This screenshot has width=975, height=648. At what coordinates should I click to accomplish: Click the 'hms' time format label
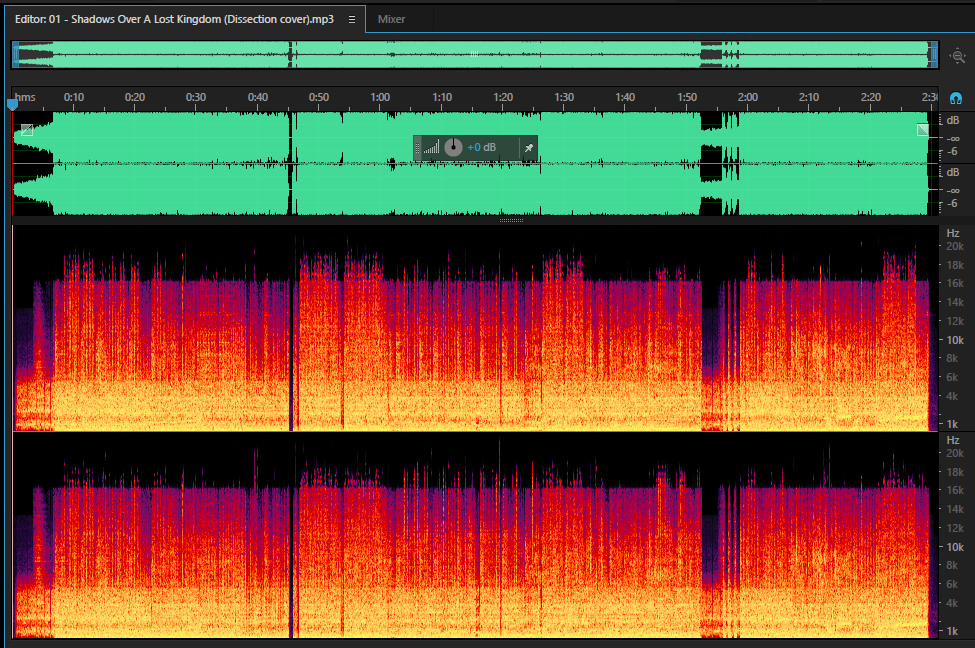click(25, 98)
